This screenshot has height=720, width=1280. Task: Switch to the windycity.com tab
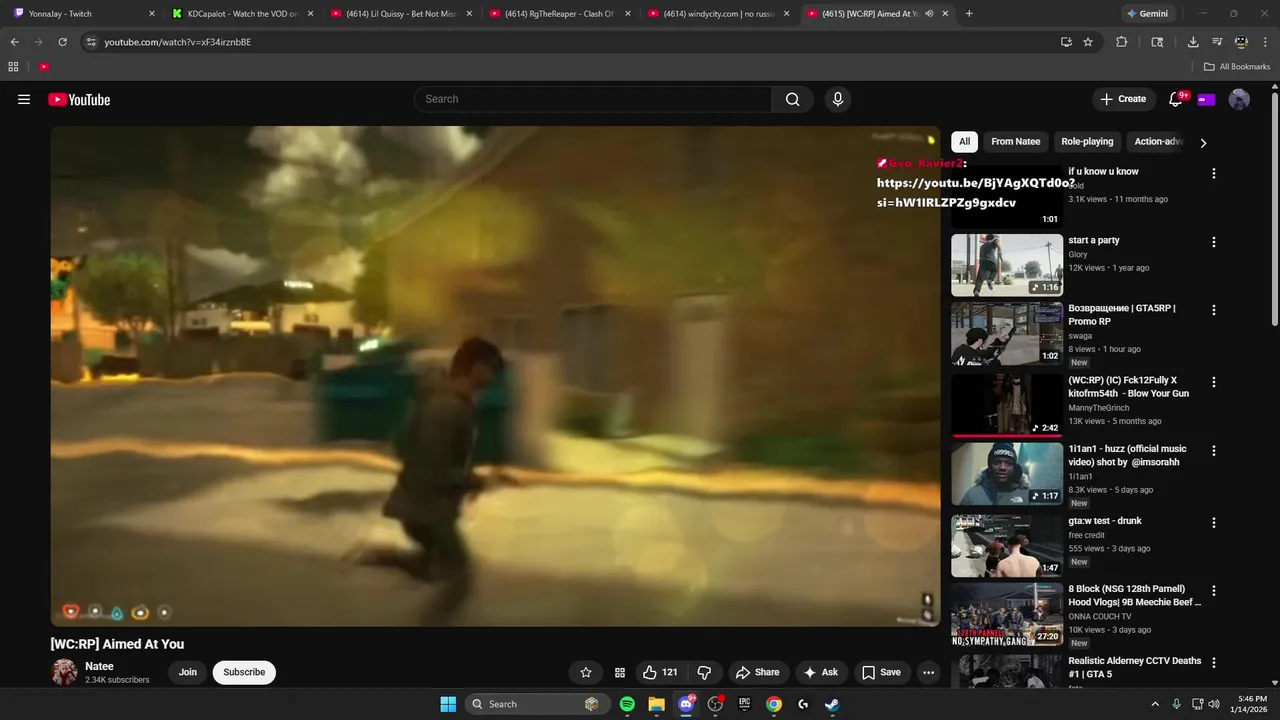point(719,14)
